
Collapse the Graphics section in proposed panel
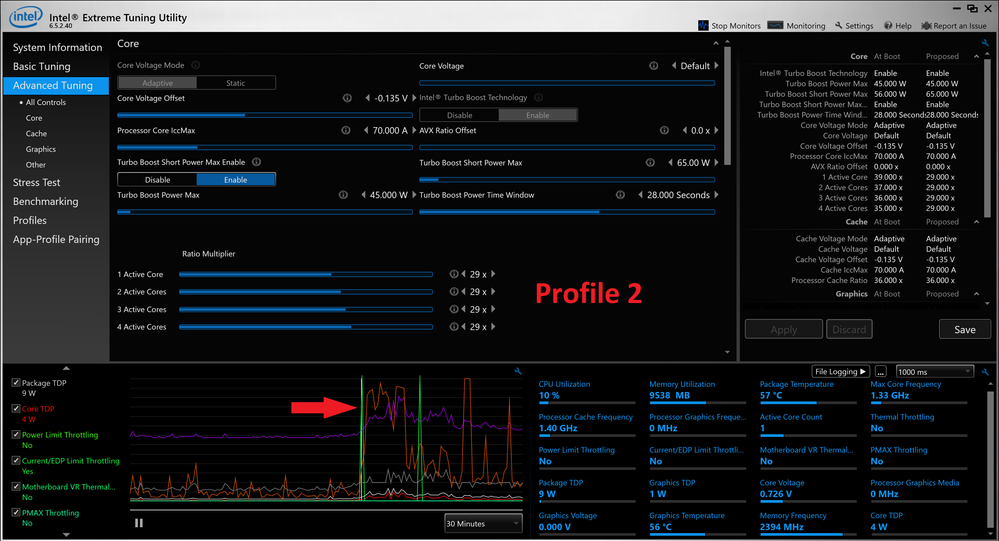pos(976,294)
